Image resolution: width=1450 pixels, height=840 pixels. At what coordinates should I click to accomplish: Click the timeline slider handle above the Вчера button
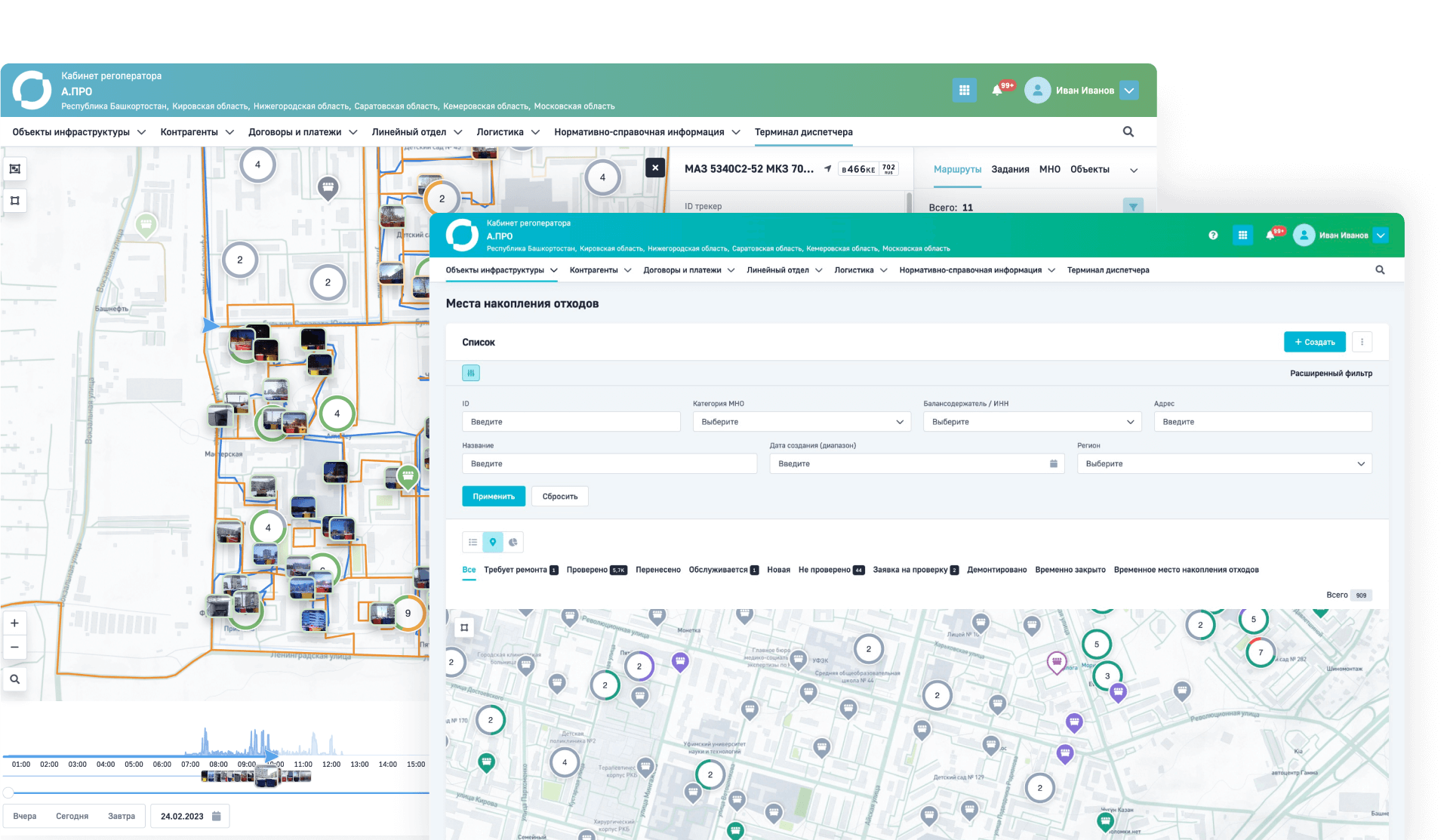pos(8,792)
